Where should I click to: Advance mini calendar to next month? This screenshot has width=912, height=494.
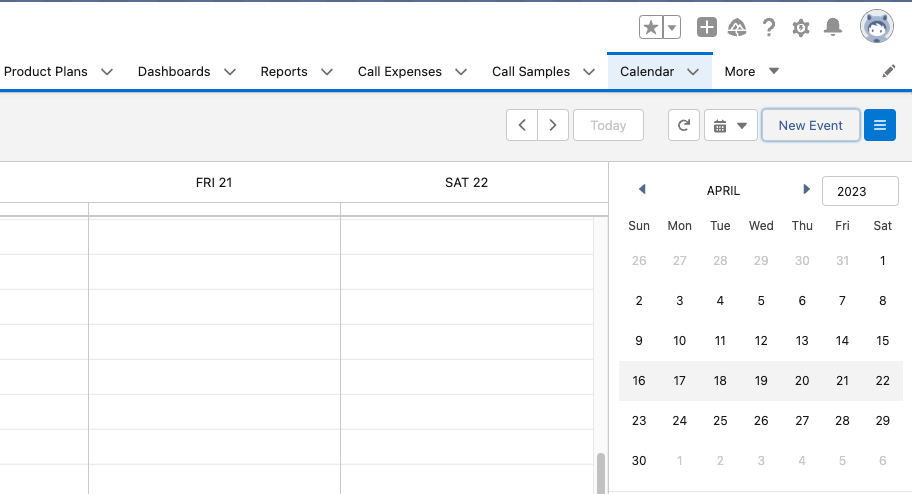tap(807, 189)
